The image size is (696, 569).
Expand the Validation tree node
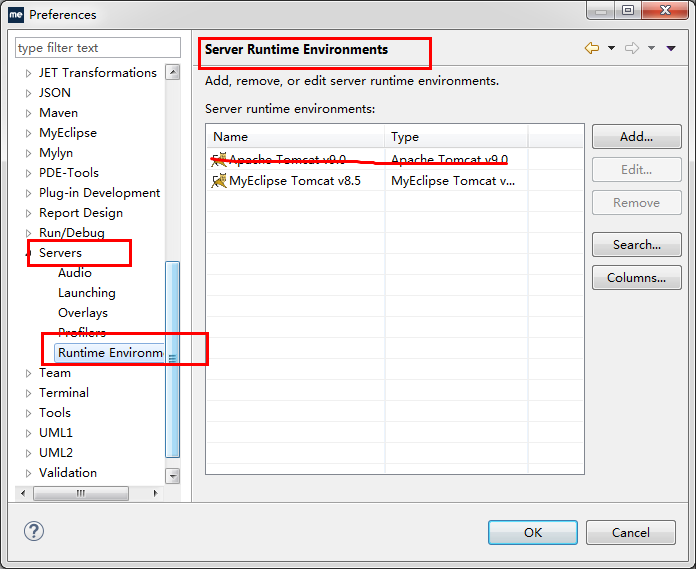tap(28, 473)
